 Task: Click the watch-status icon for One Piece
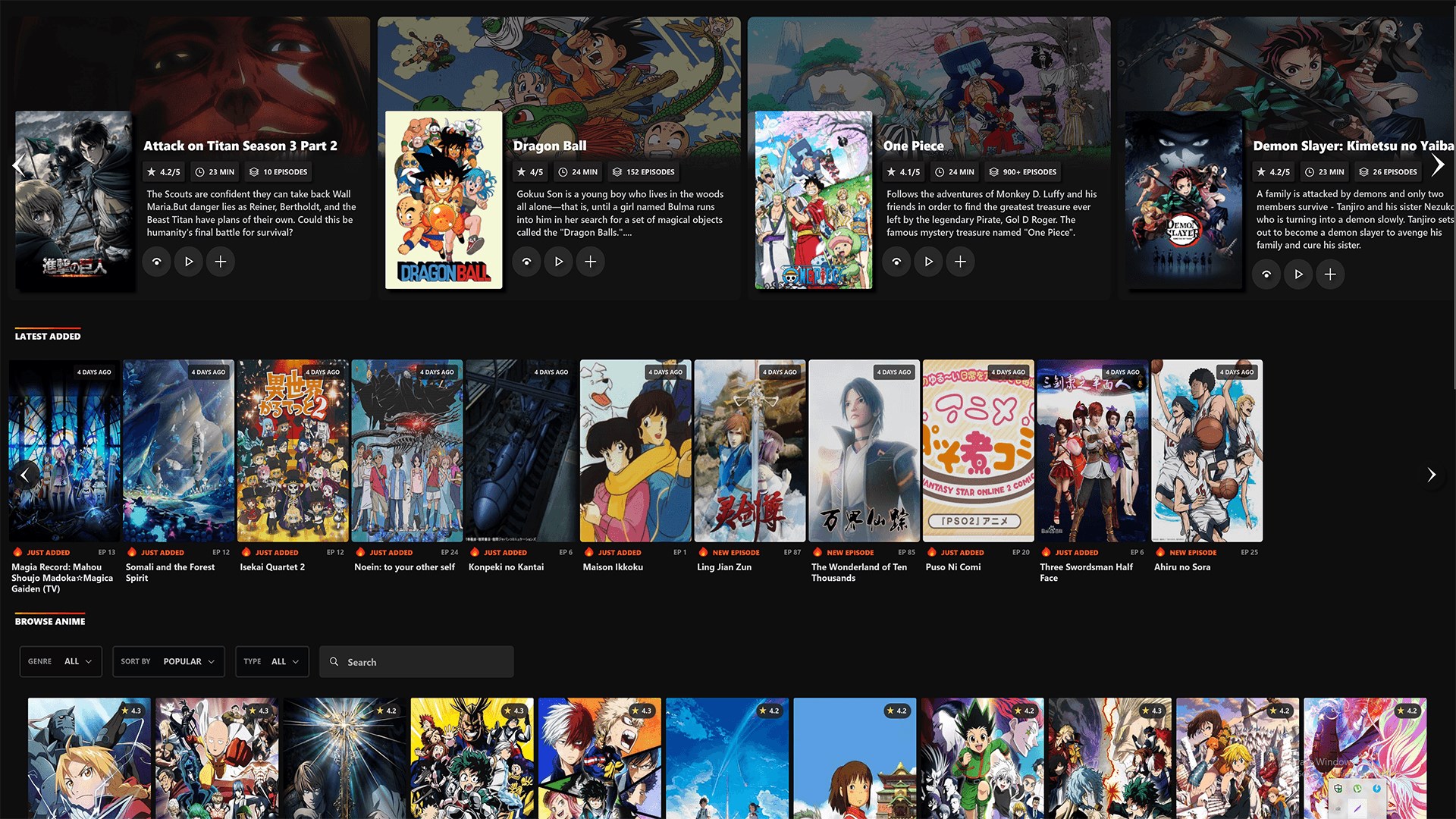point(896,262)
